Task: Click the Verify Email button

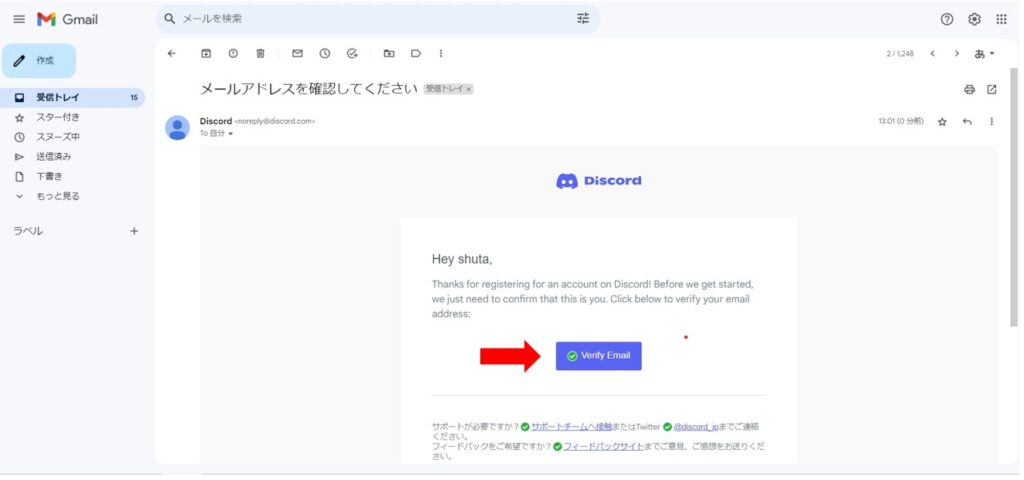Action: point(598,356)
